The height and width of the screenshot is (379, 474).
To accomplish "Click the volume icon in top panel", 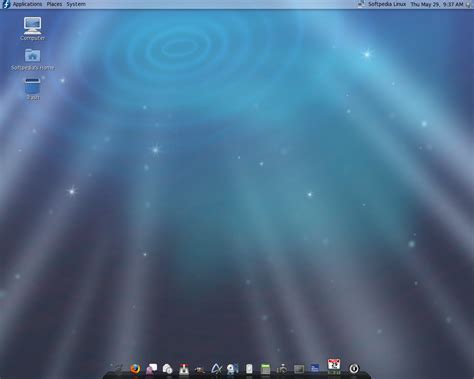I will tap(468, 4).
